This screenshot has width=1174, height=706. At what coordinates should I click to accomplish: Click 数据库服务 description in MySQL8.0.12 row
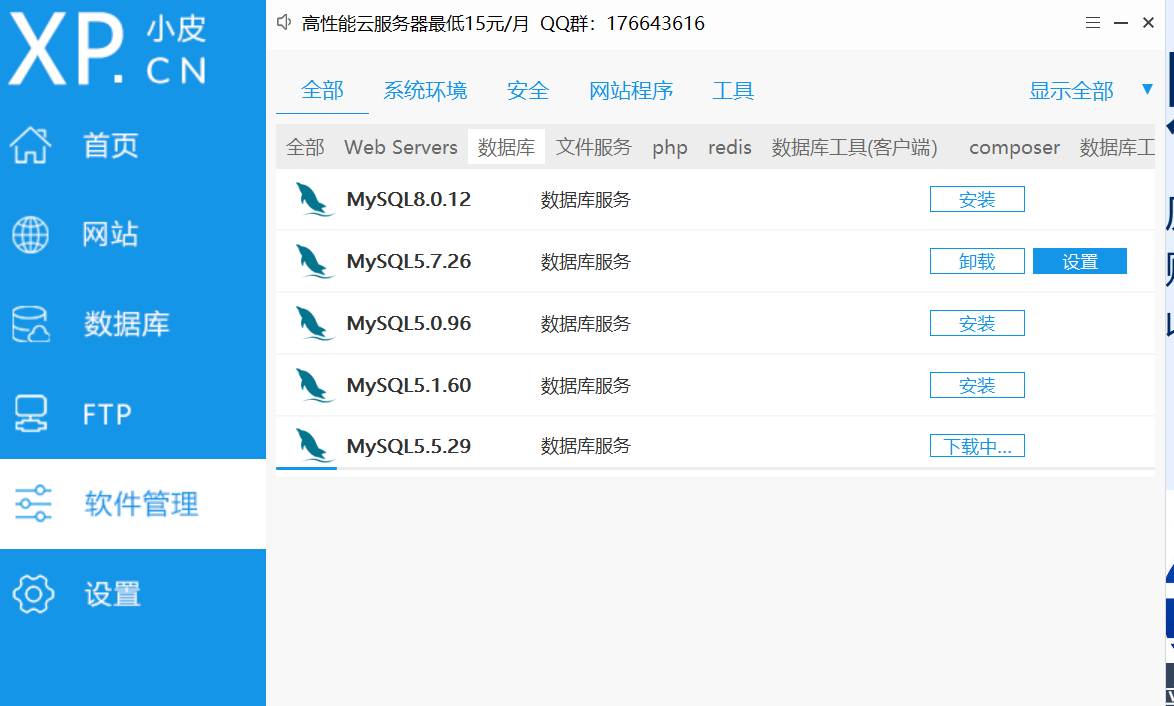586,200
